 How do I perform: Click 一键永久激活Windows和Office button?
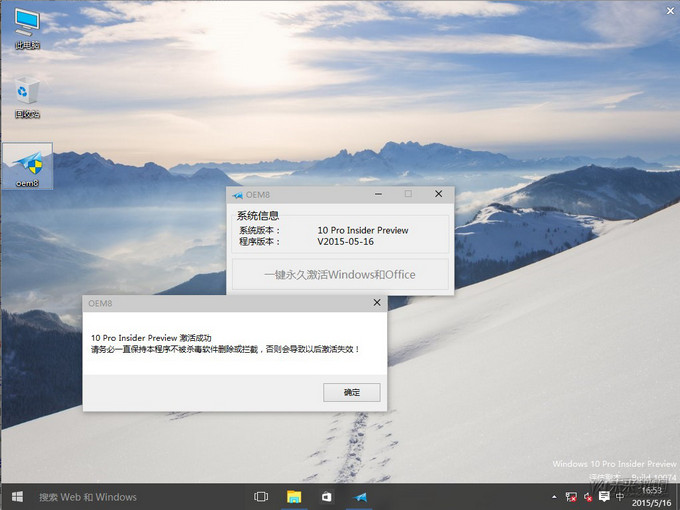click(340, 274)
